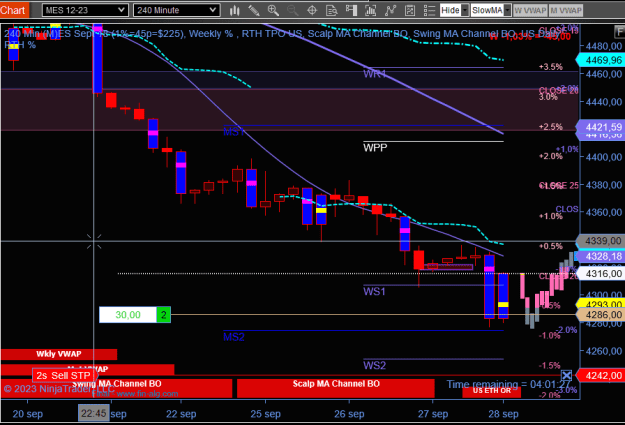Select the 4469,96 cyan price marker
Screen dimensions: 625x425
pos(601,60)
